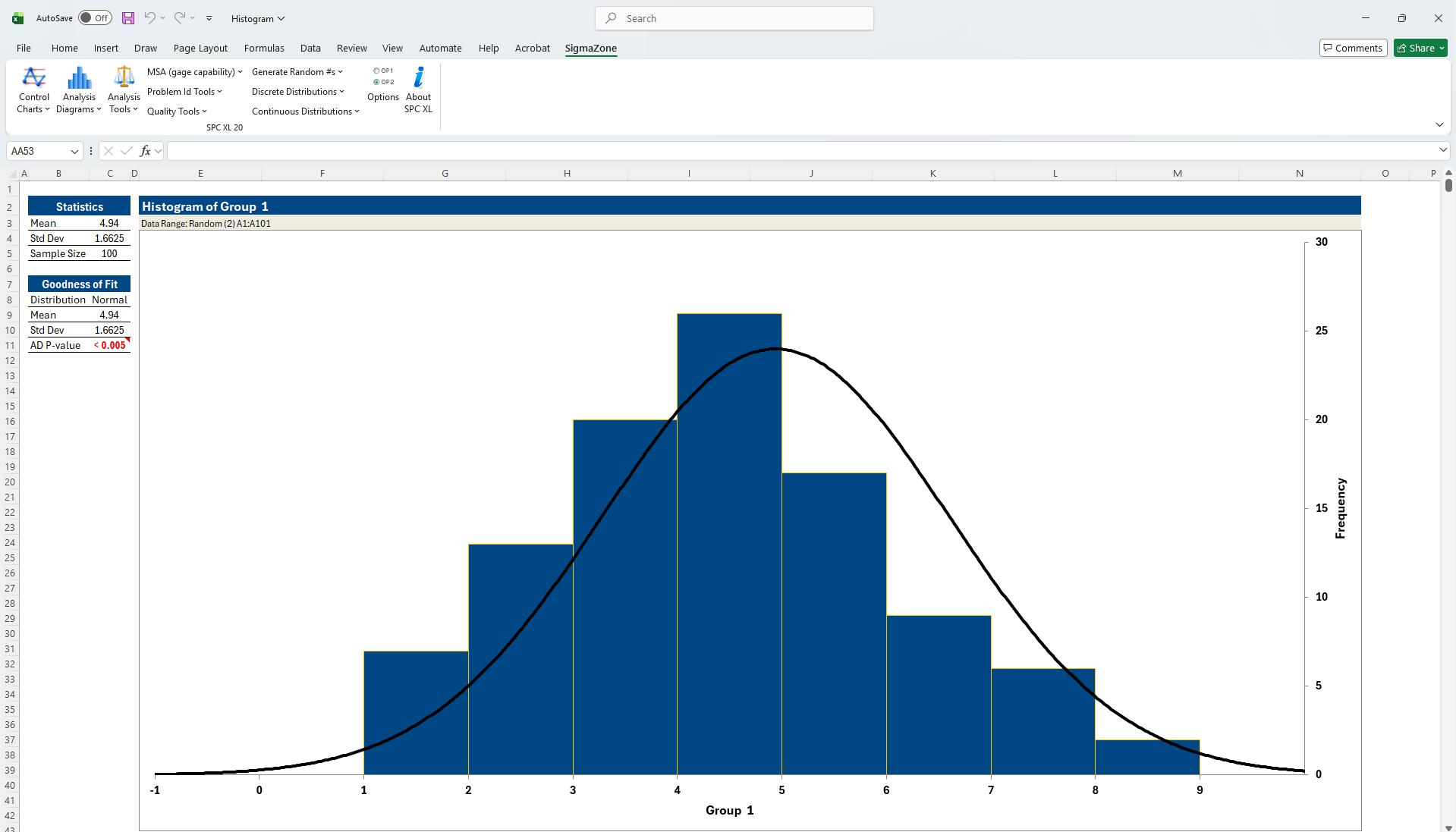Open the Name Box dropdown showing AA53
Viewport: 1456px width, 832px height.
tap(74, 151)
